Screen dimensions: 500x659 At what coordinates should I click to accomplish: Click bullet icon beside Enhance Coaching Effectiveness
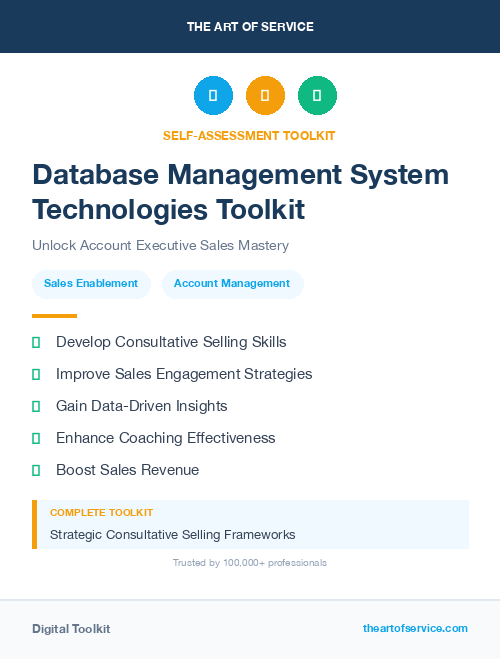point(36,438)
